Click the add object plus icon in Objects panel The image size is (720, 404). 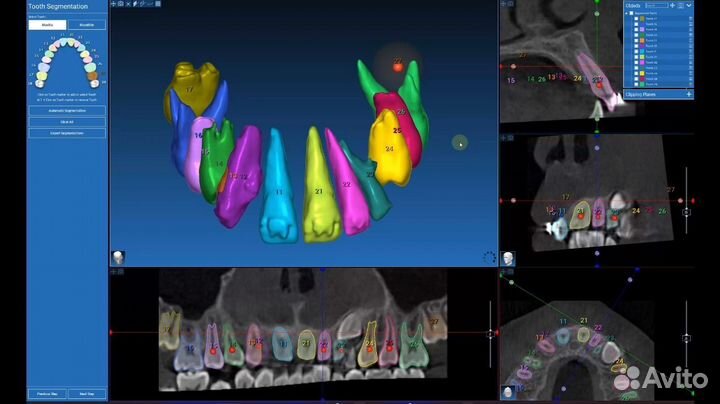click(671, 5)
